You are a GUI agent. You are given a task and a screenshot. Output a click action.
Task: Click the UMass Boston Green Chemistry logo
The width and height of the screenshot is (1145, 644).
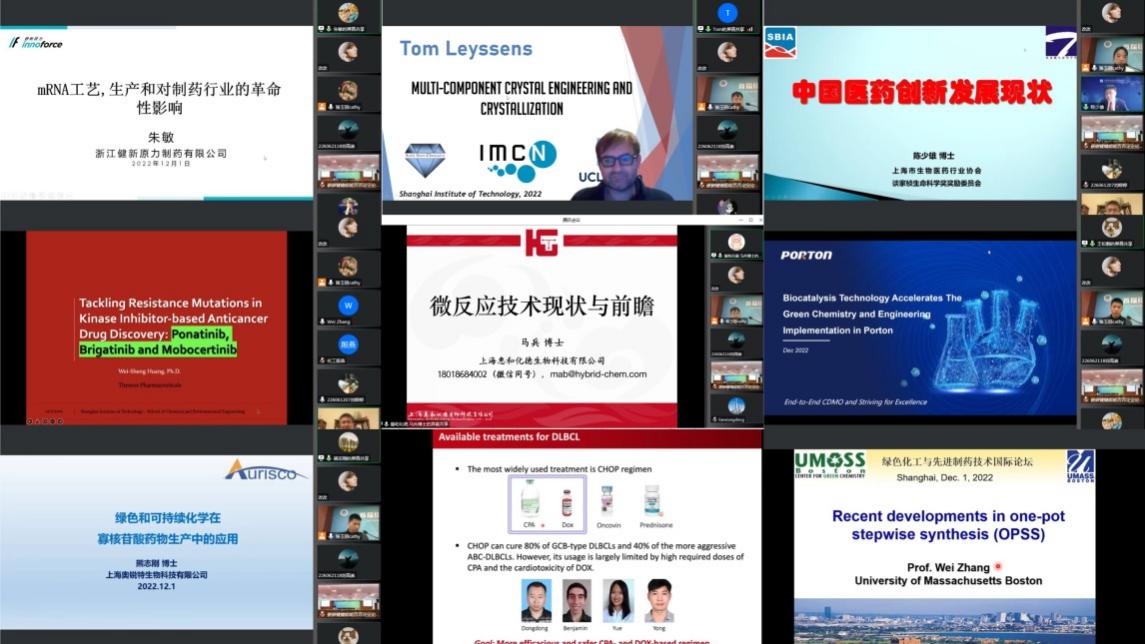829,465
